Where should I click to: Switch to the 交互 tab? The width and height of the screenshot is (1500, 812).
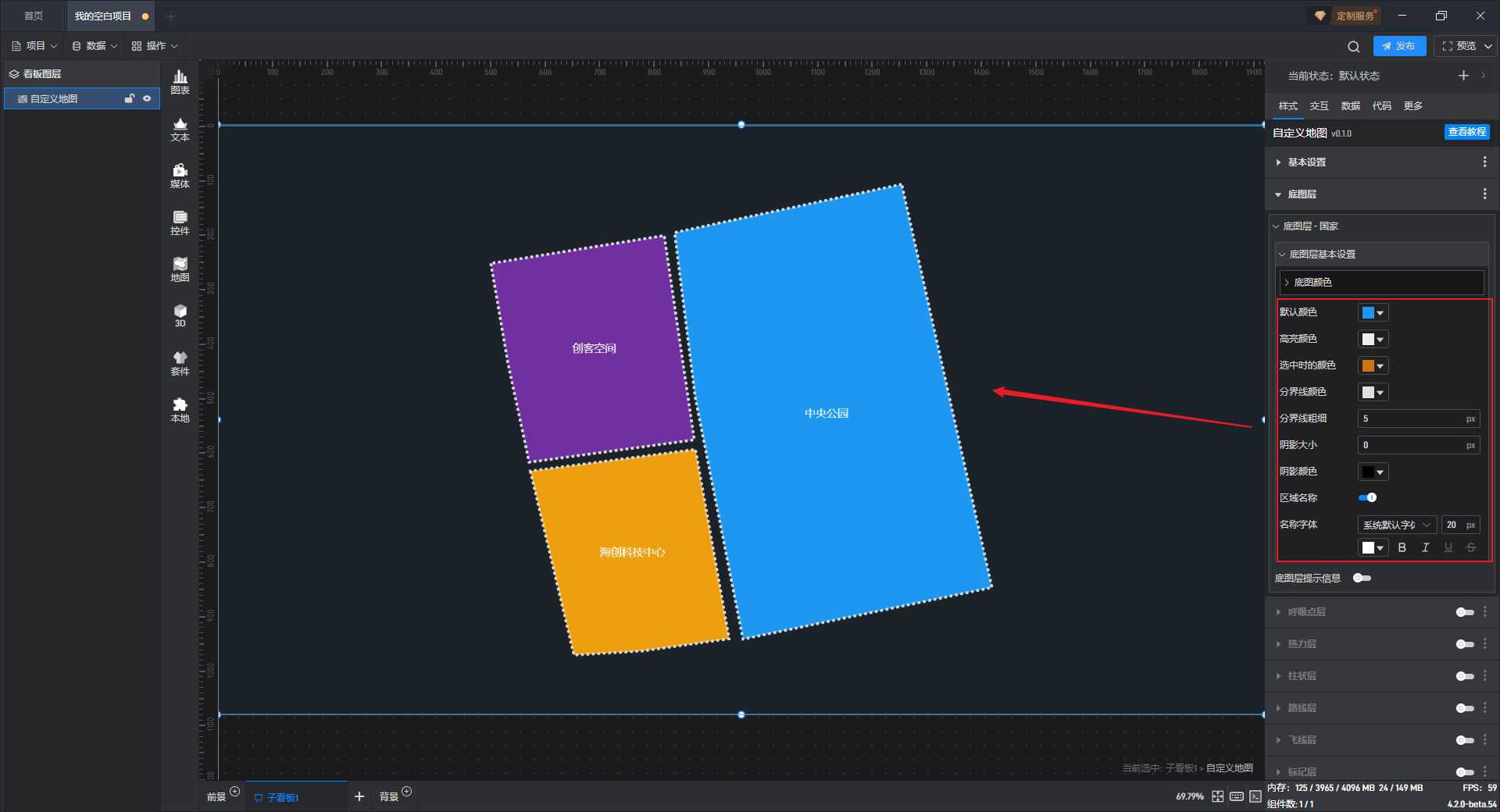point(1319,106)
